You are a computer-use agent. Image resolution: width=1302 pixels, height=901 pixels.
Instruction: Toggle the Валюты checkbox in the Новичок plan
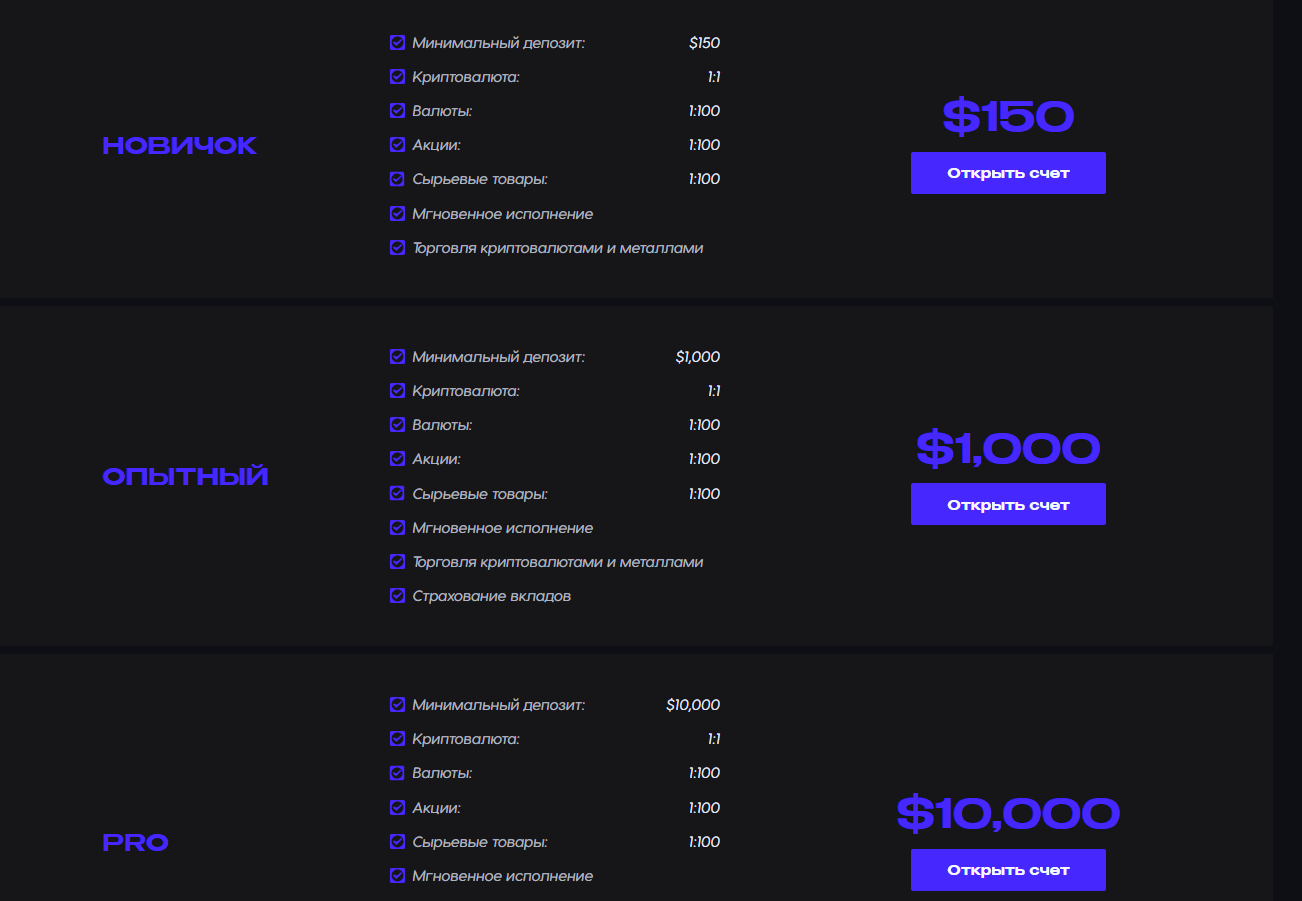click(x=397, y=111)
